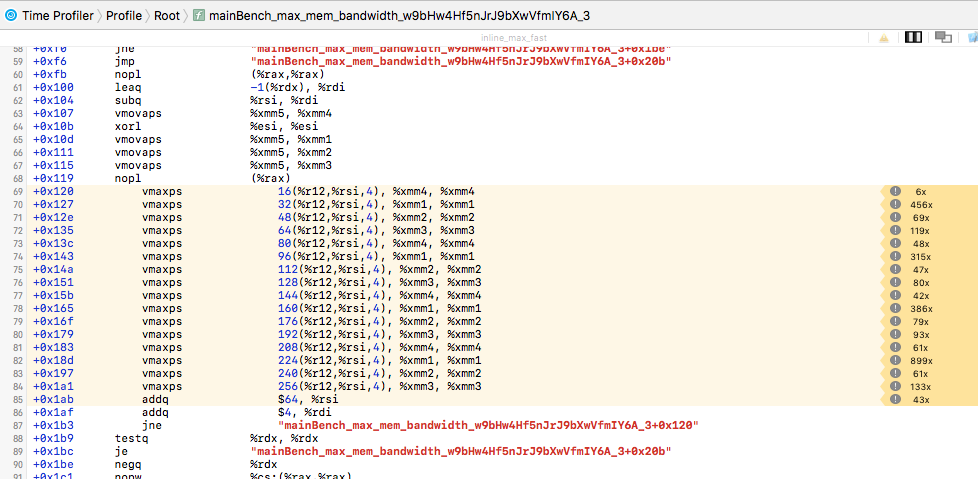Click the alert icon on the 899x row
Viewport: 978px width, 479px height.
895,360
